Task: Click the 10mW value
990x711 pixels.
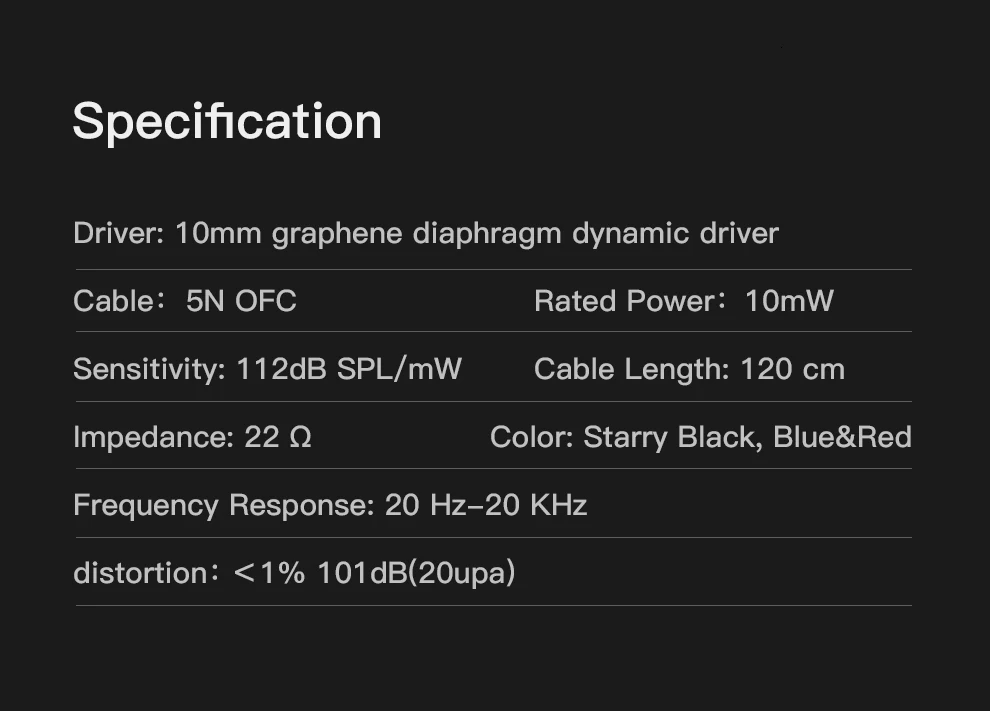Action: point(789,301)
